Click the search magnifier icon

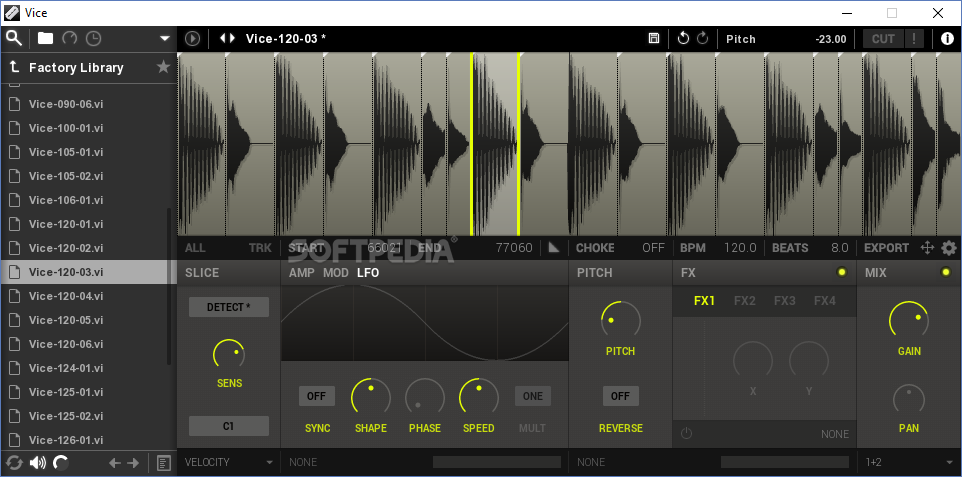click(x=14, y=38)
